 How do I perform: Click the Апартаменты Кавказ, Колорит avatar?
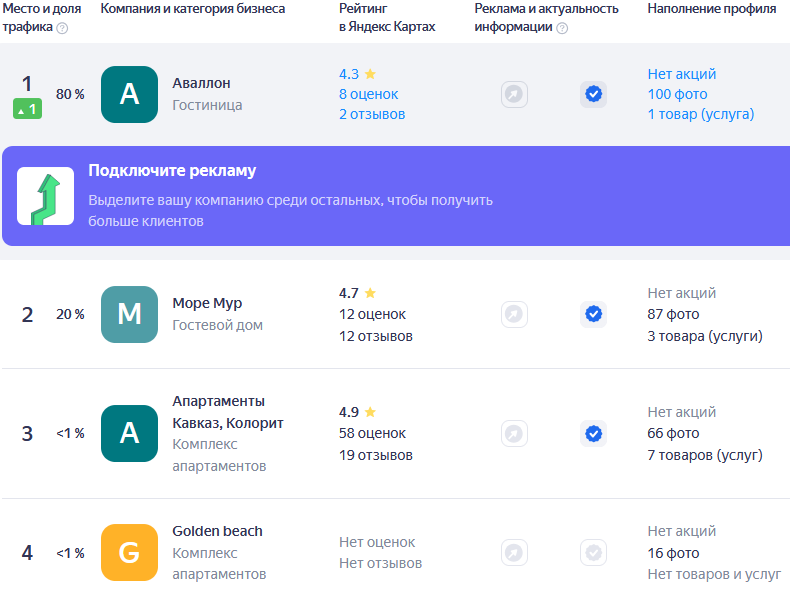click(x=129, y=433)
